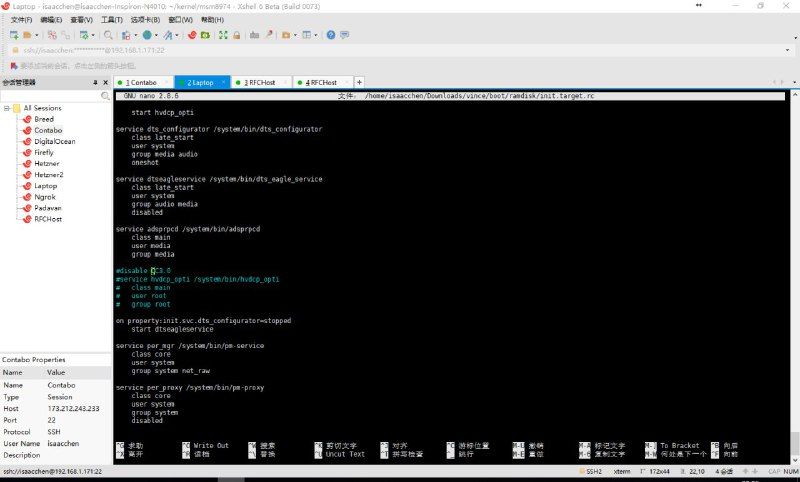The image size is (800, 482).
Task: Click the Host value 173.212.243.233
Action: click(x=73, y=409)
